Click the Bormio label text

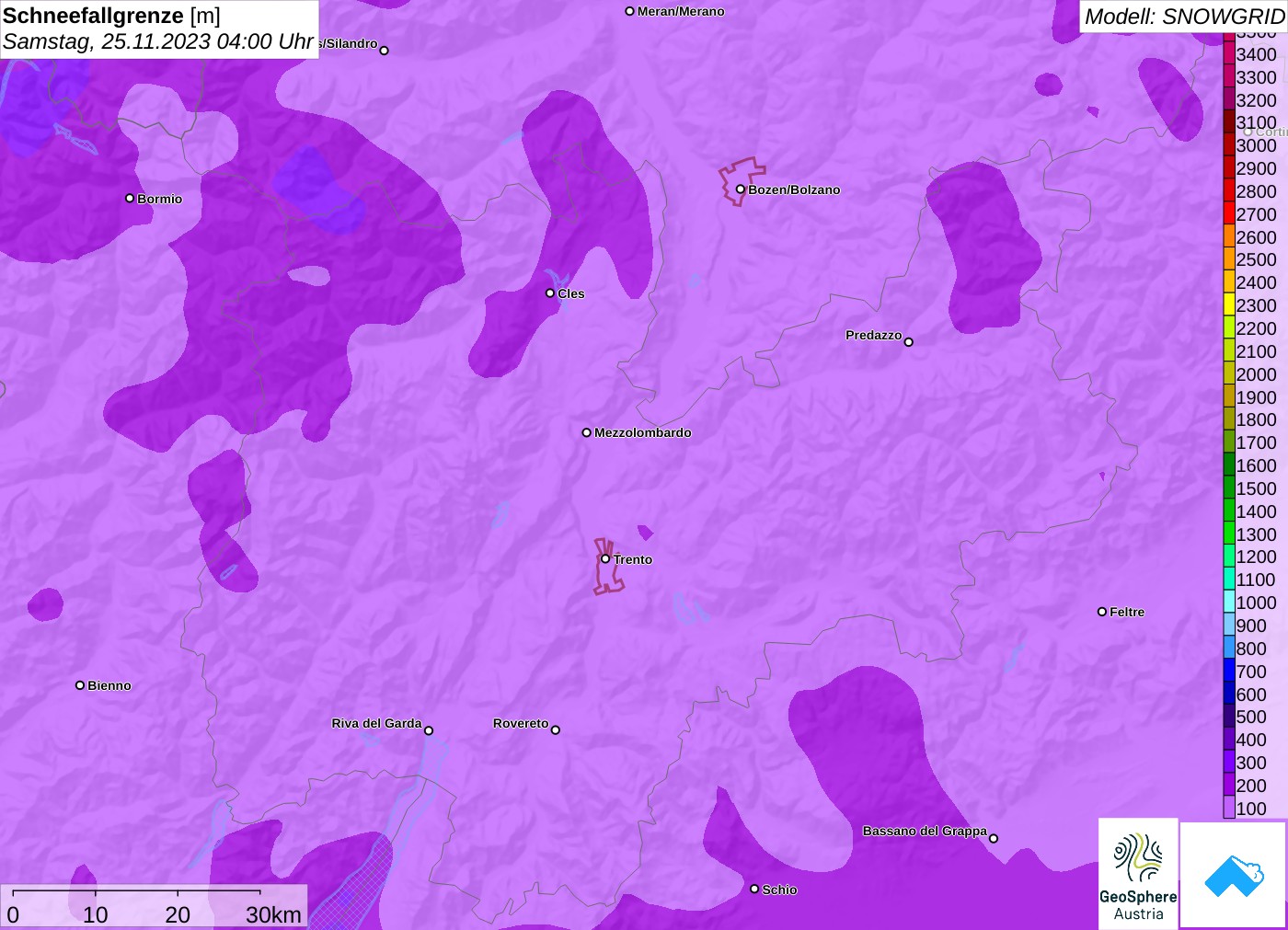[160, 199]
